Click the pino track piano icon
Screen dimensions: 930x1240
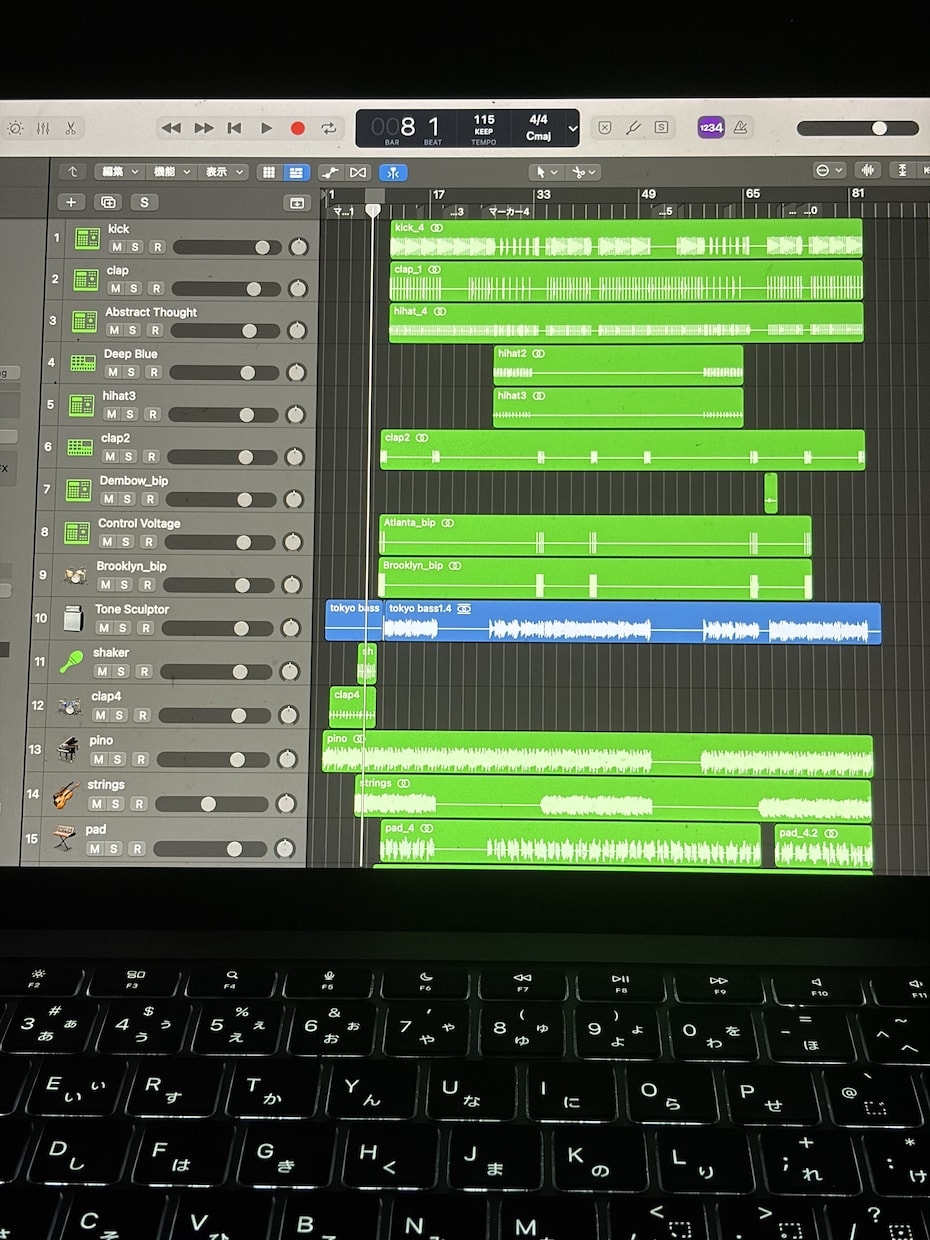[x=68, y=749]
